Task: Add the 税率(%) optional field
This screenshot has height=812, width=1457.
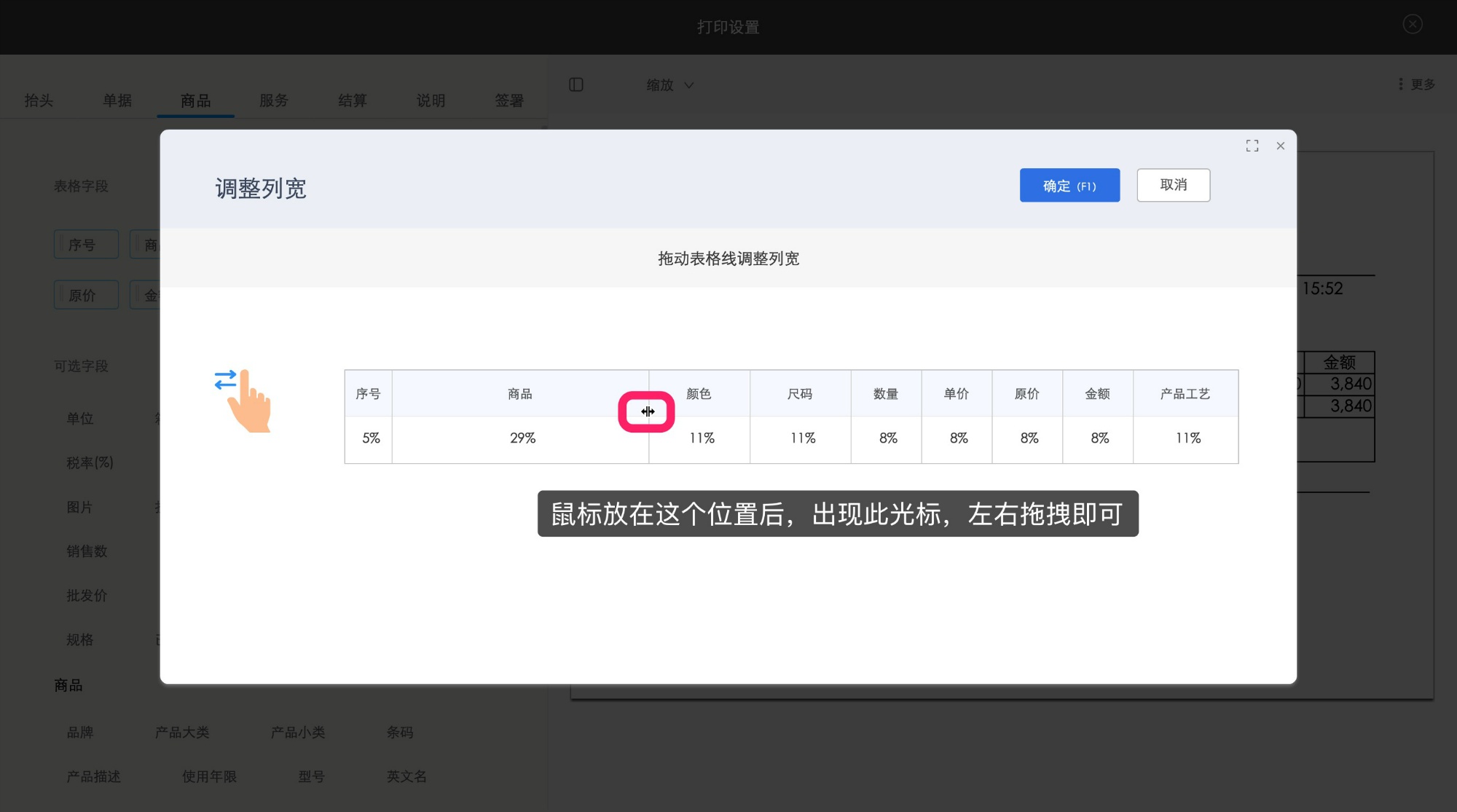Action: tap(90, 463)
